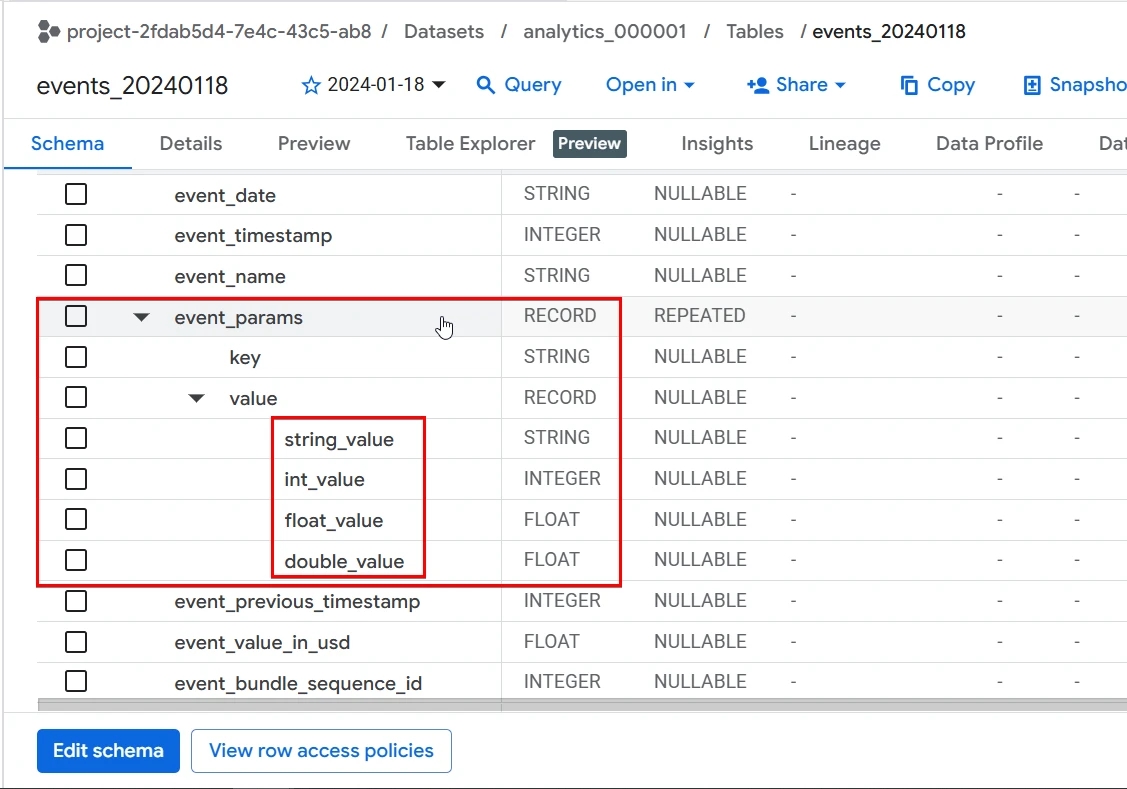
Task: Click View row access policies
Action: [321, 751]
